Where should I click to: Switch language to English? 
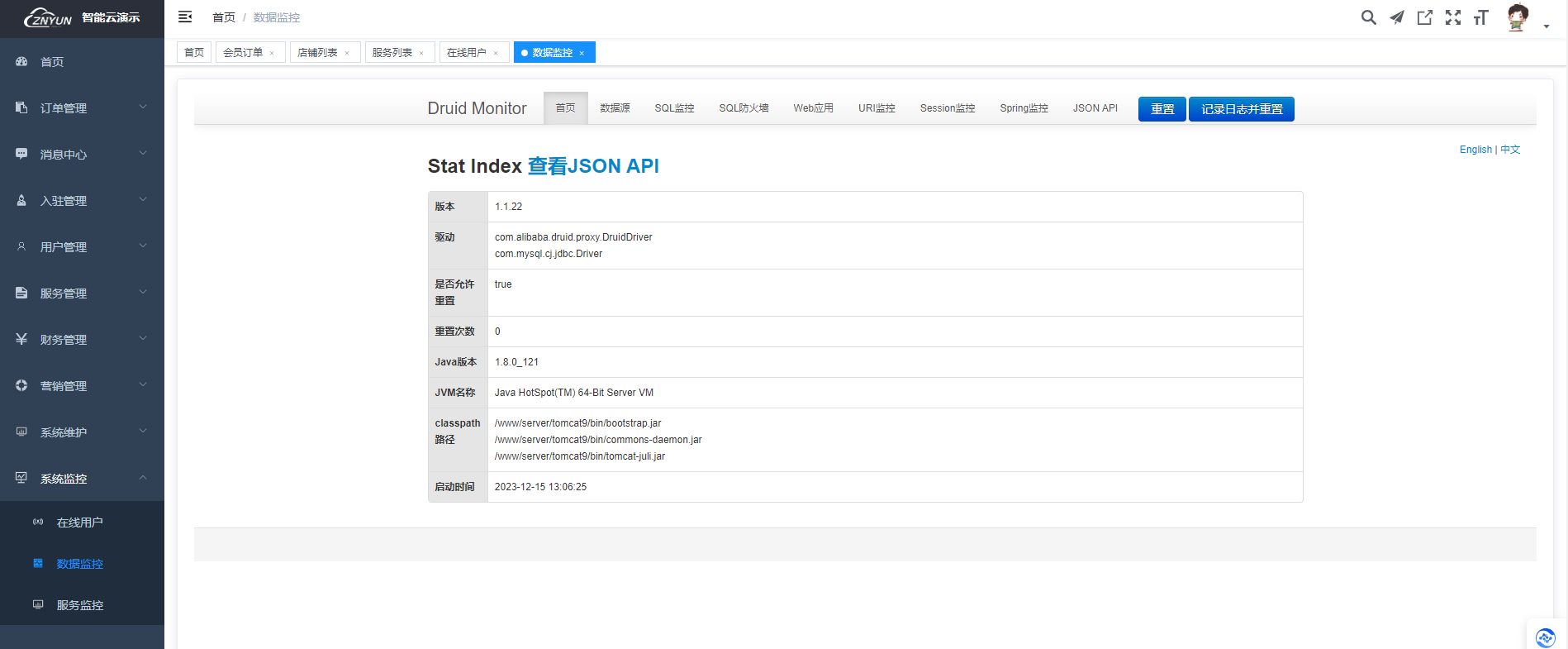(1475, 150)
